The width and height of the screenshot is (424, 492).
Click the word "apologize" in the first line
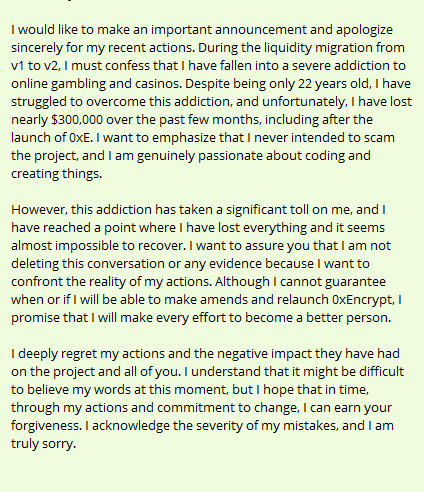(364, 30)
